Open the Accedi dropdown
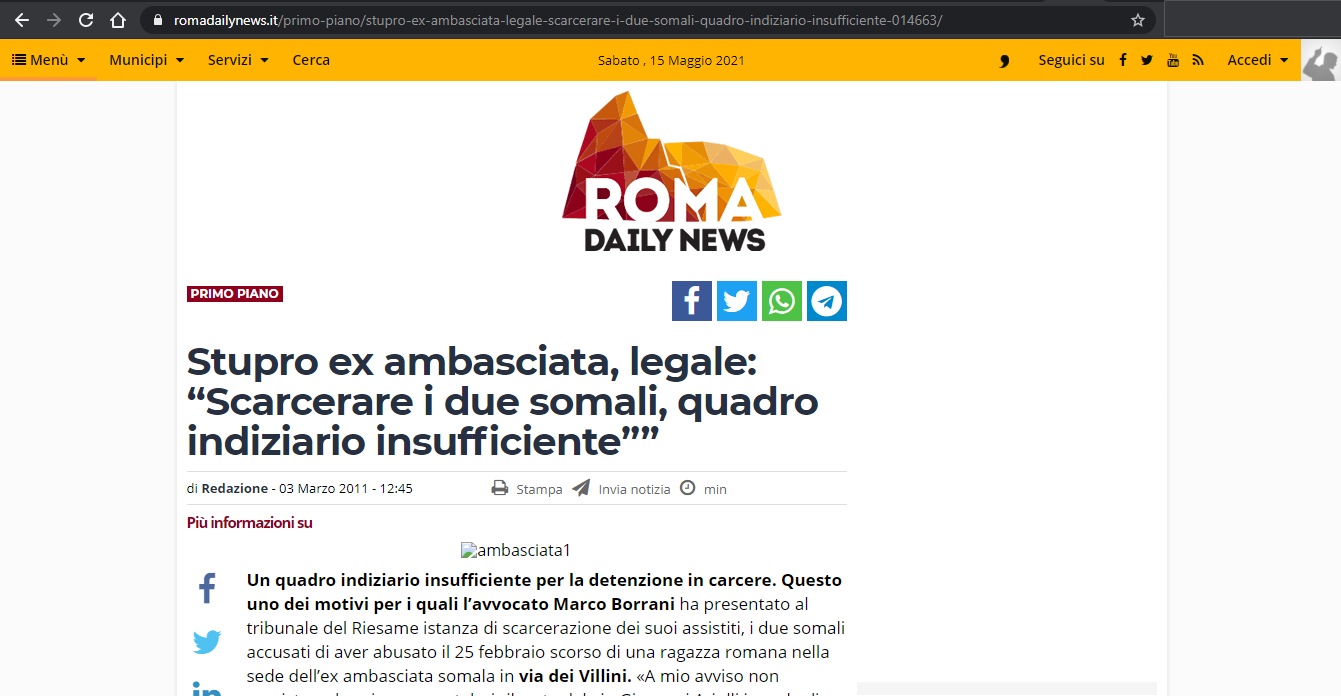Screen dimensions: 1341x696 click(1258, 60)
